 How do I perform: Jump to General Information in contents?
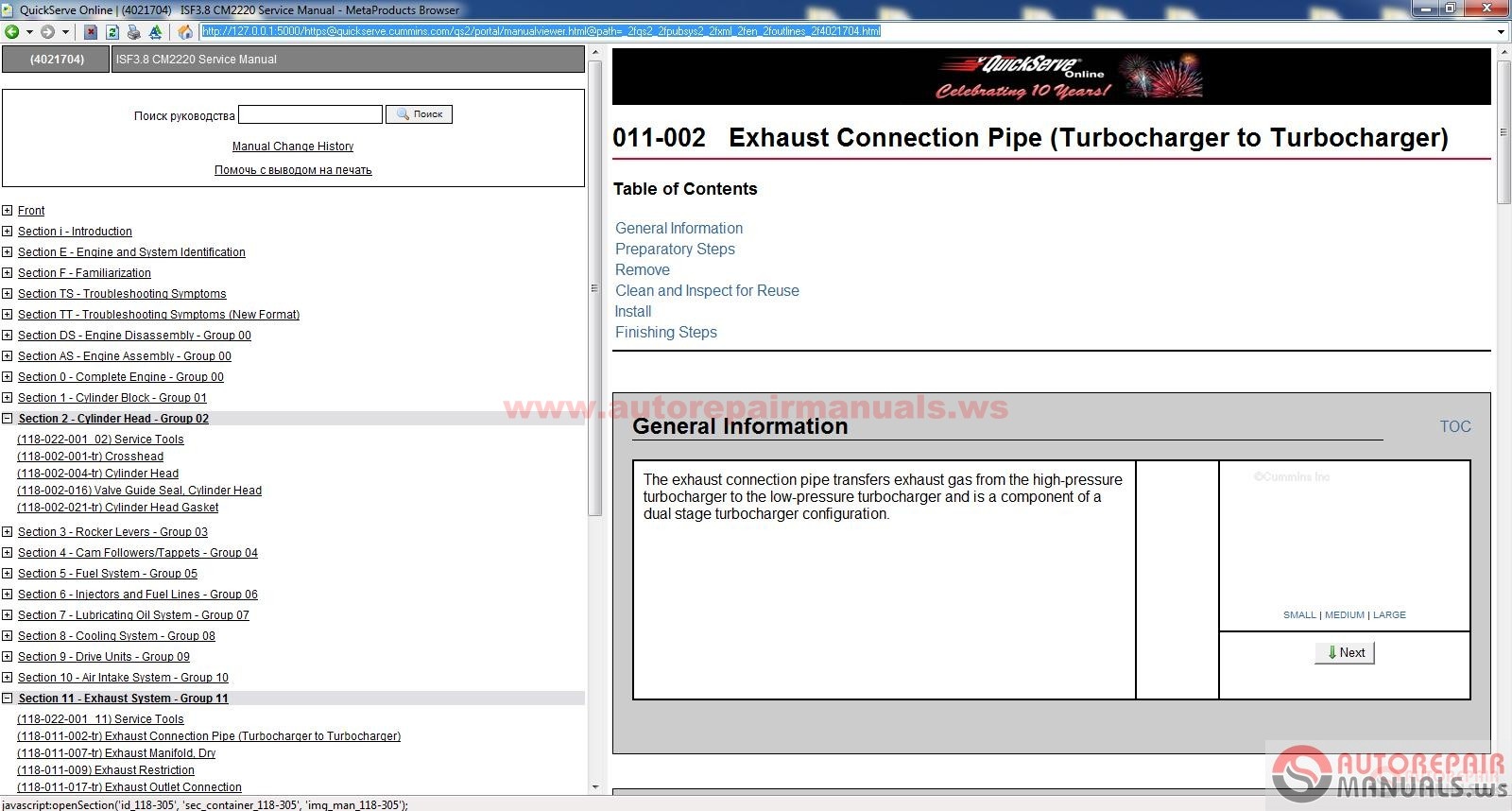point(679,229)
